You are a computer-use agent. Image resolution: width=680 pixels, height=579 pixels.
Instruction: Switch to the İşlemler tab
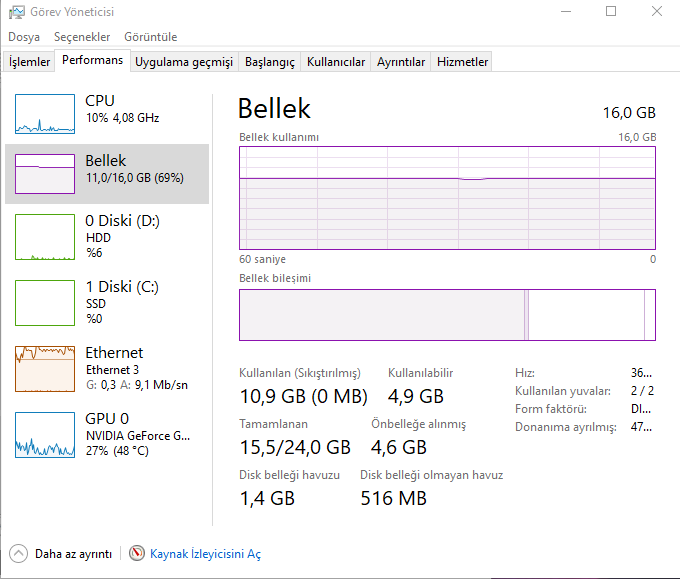click(30, 62)
